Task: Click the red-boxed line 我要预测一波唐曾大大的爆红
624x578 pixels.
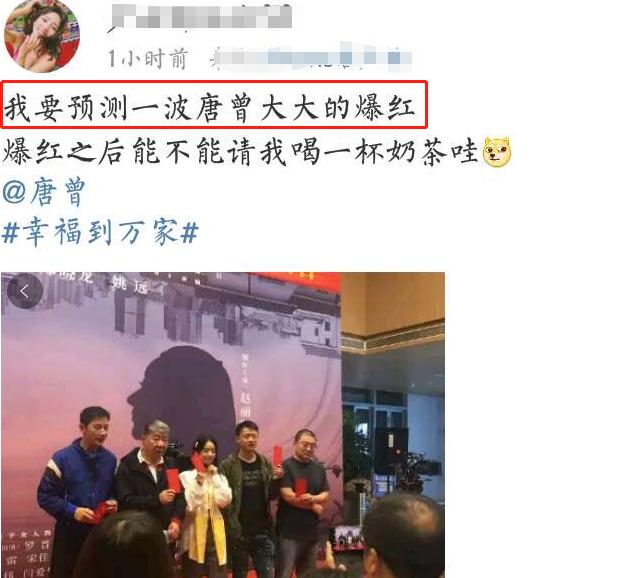Action: 214,105
